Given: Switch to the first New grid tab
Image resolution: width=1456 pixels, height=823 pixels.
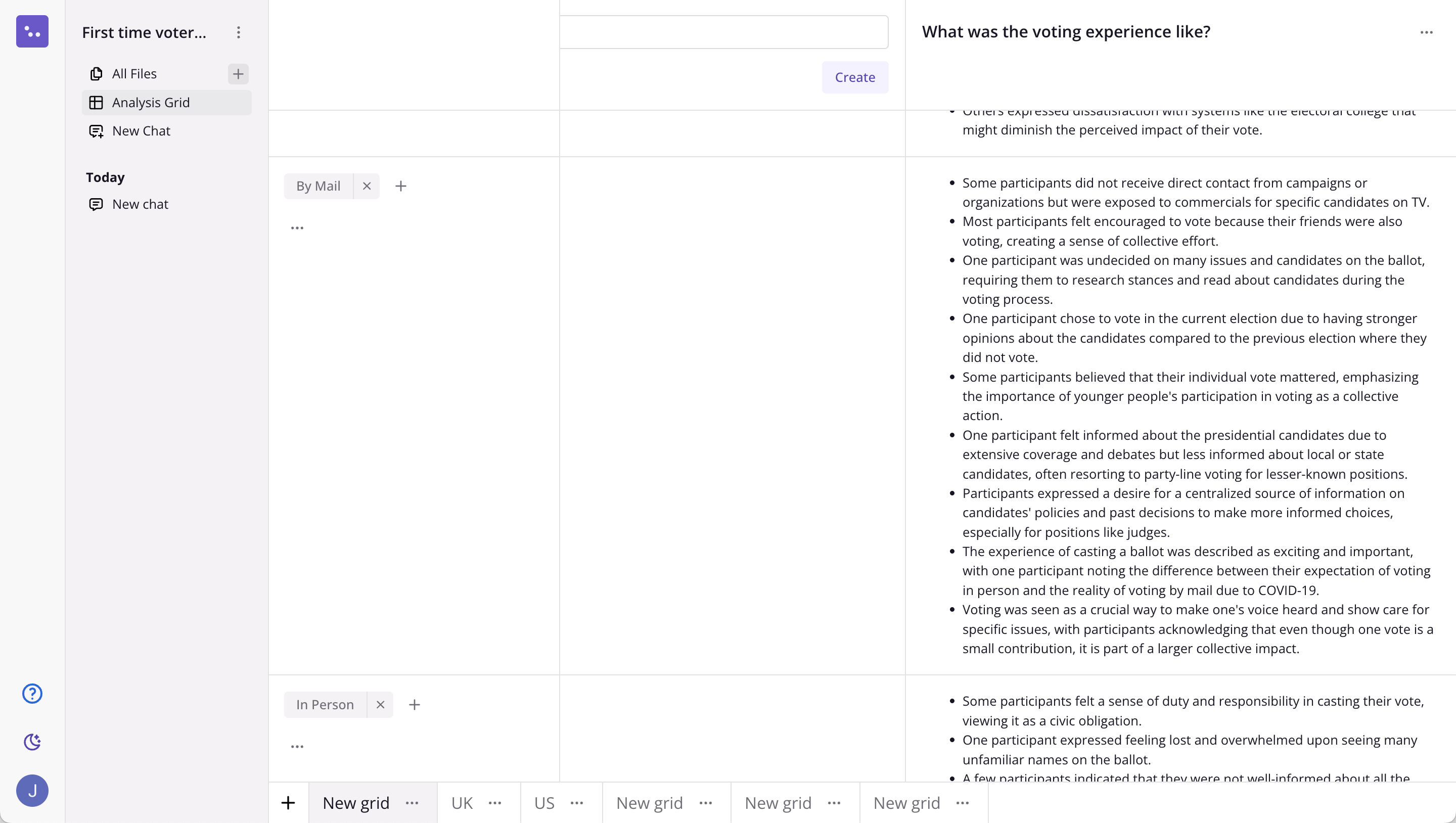Looking at the screenshot, I should (356, 803).
